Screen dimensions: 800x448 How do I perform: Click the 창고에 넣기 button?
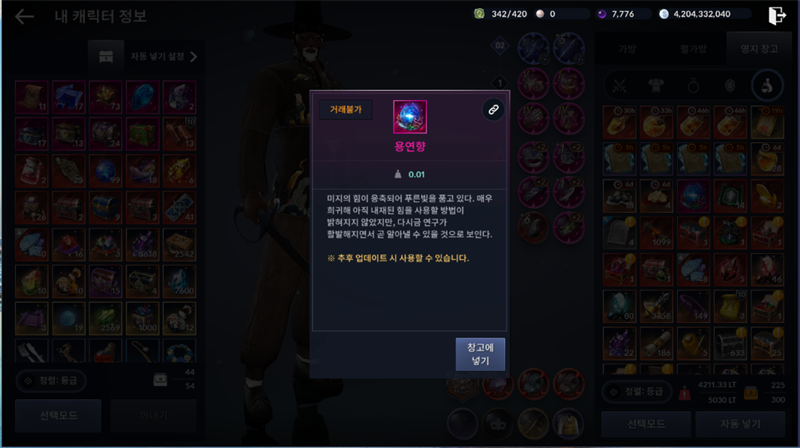click(x=480, y=354)
